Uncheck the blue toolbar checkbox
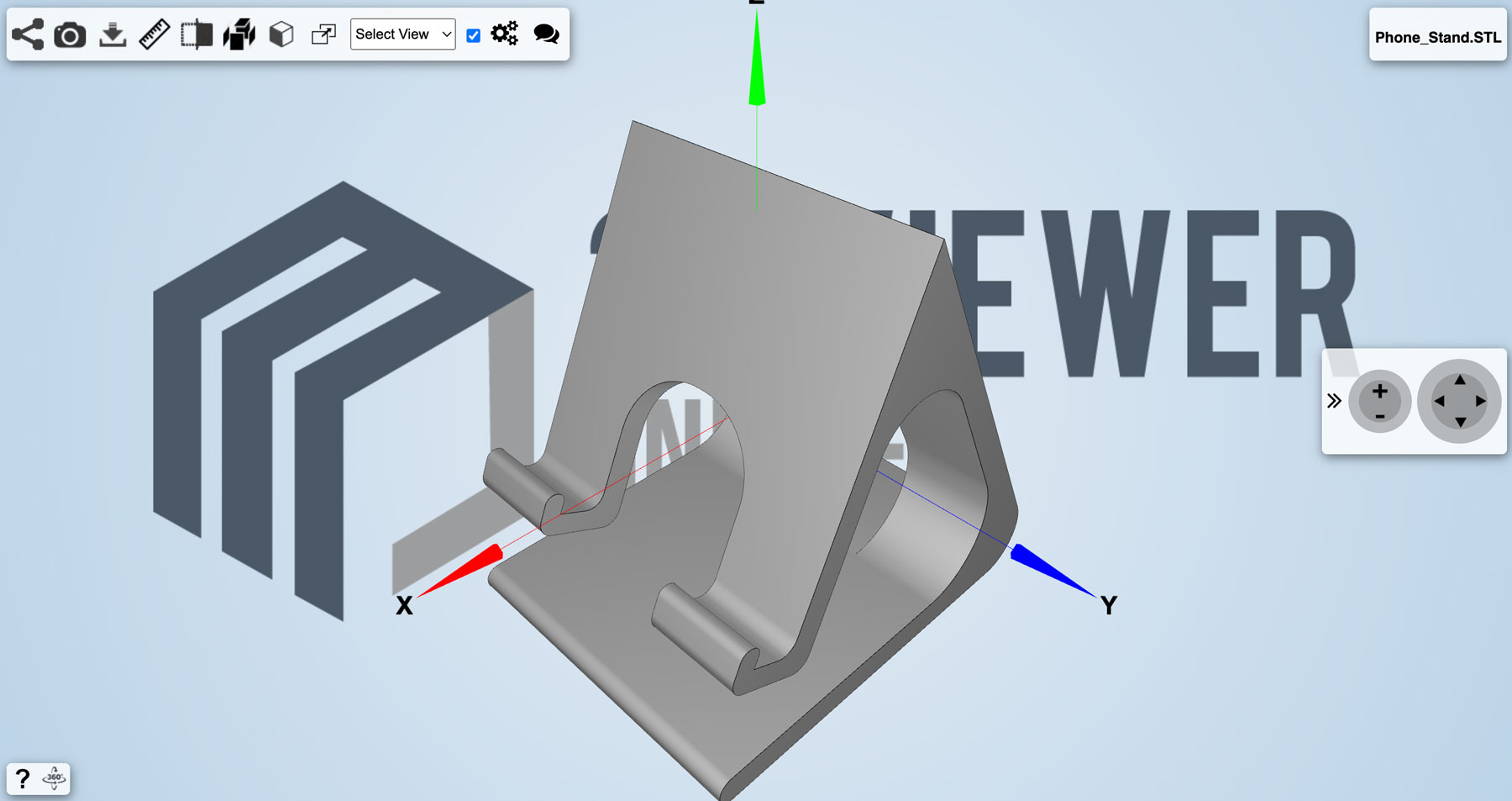1512x801 pixels. pyautogui.click(x=474, y=35)
